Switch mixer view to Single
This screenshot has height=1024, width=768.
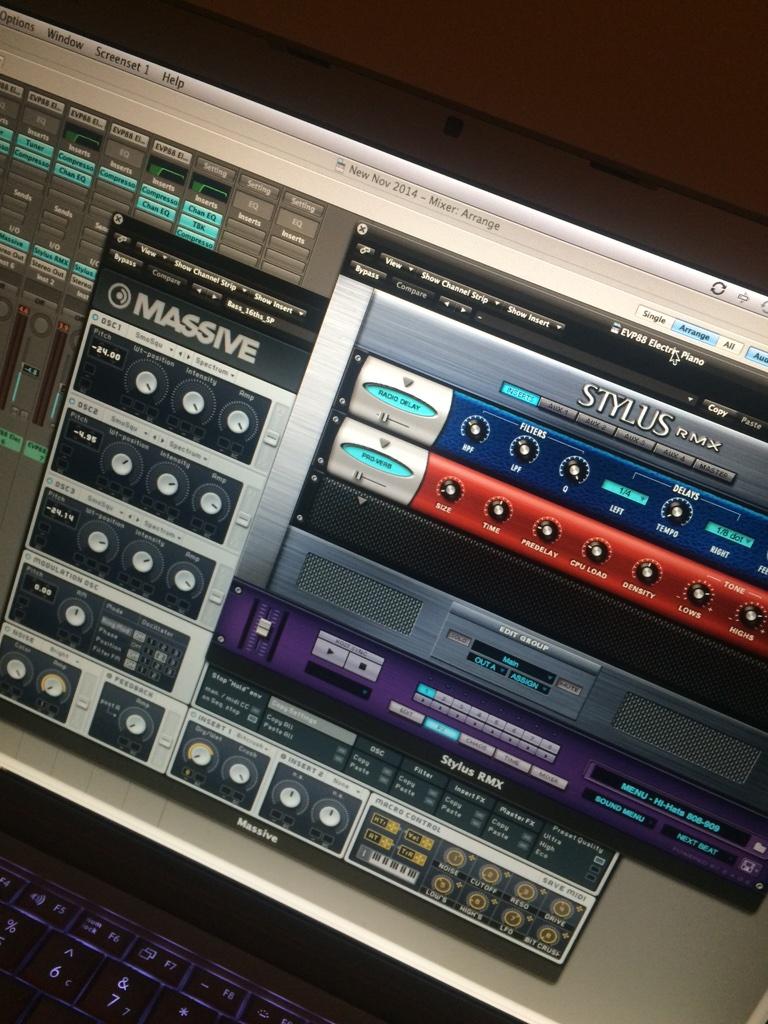click(653, 317)
